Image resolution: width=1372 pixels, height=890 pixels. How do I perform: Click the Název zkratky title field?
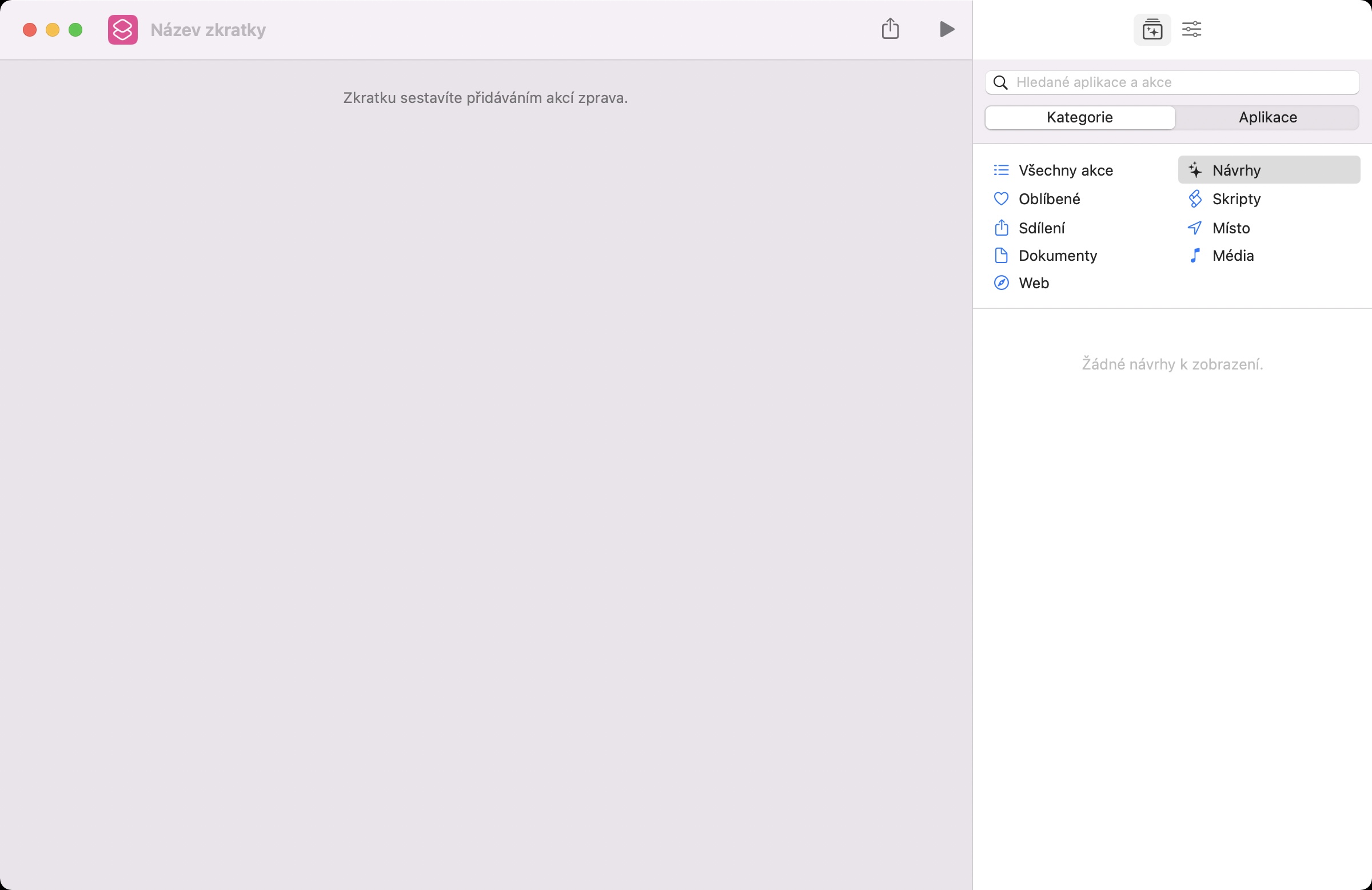[x=208, y=30]
